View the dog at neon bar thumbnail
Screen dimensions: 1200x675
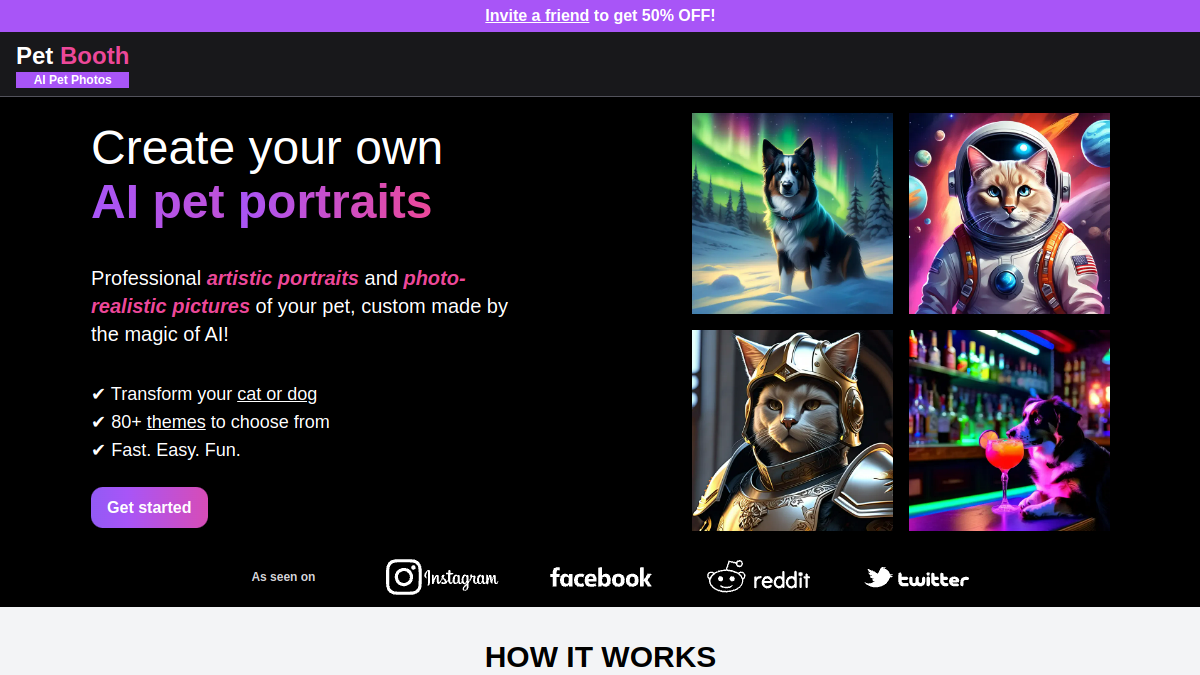pyautogui.click(x=1009, y=430)
